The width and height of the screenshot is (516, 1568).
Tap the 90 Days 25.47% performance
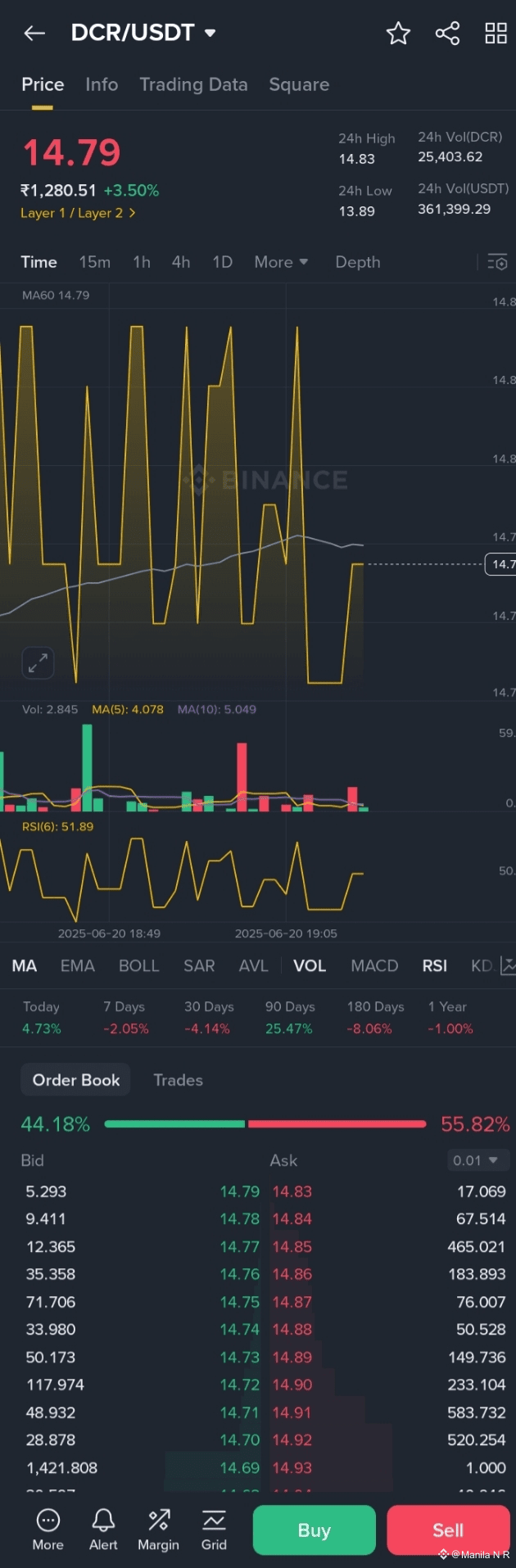tap(290, 1018)
